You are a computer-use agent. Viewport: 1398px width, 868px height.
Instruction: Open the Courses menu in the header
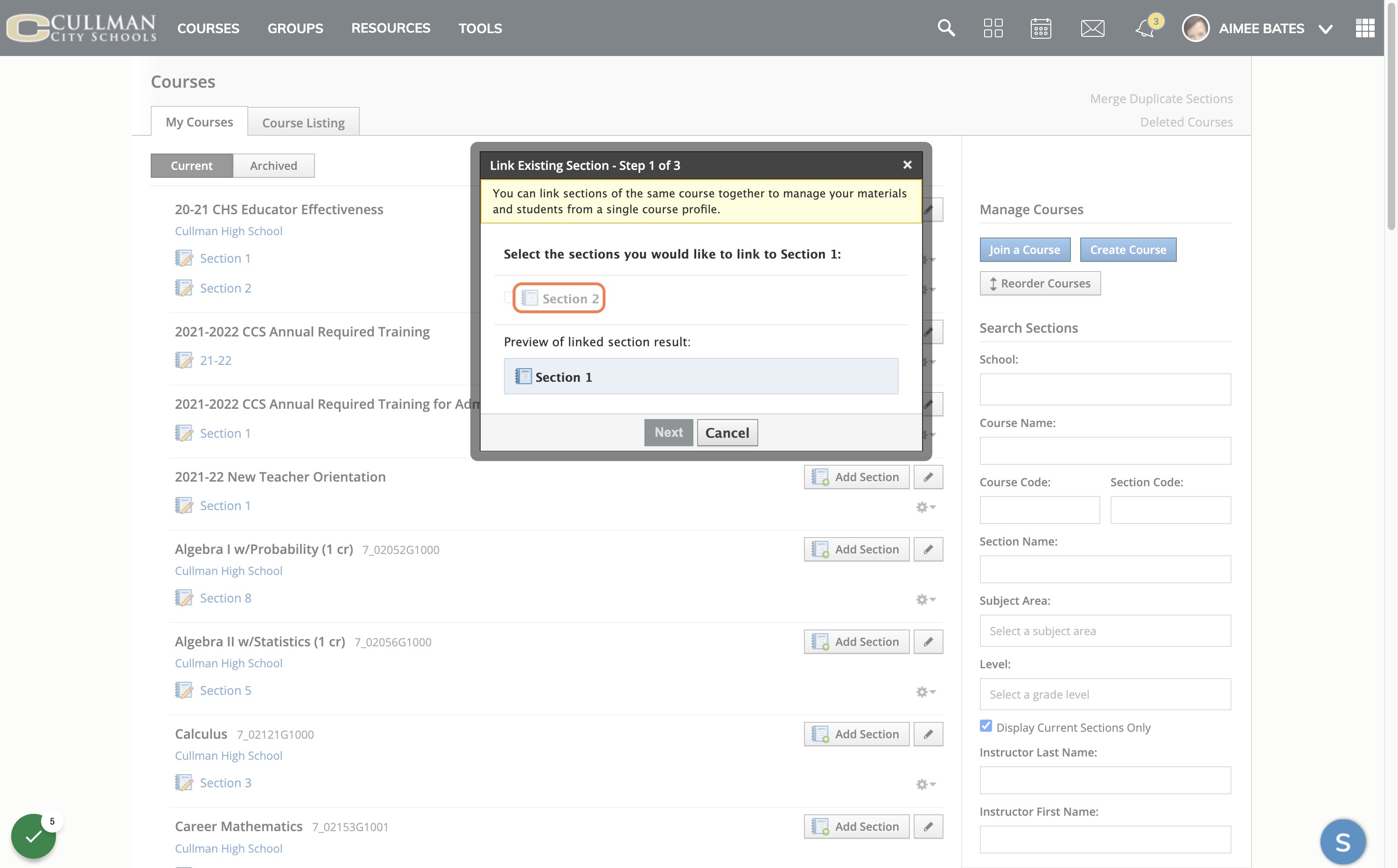pyautogui.click(x=208, y=28)
